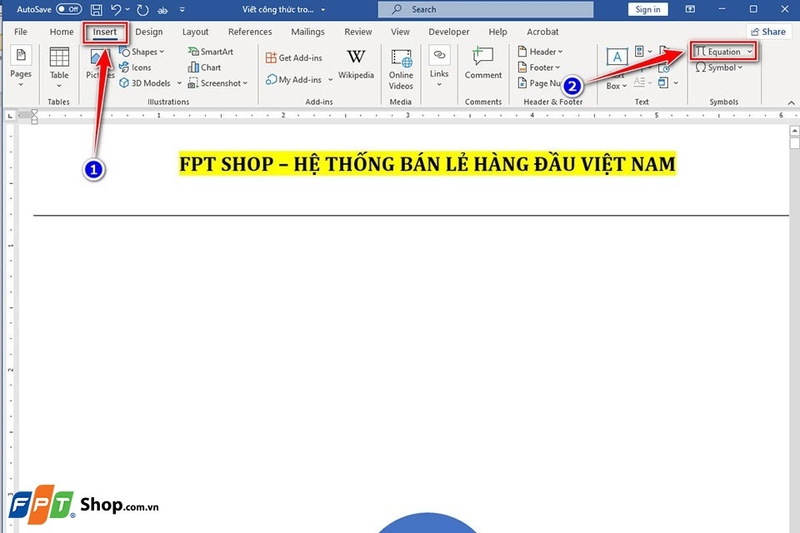Click the Undo arrow icon
The height and width of the screenshot is (533, 800).
click(116, 10)
